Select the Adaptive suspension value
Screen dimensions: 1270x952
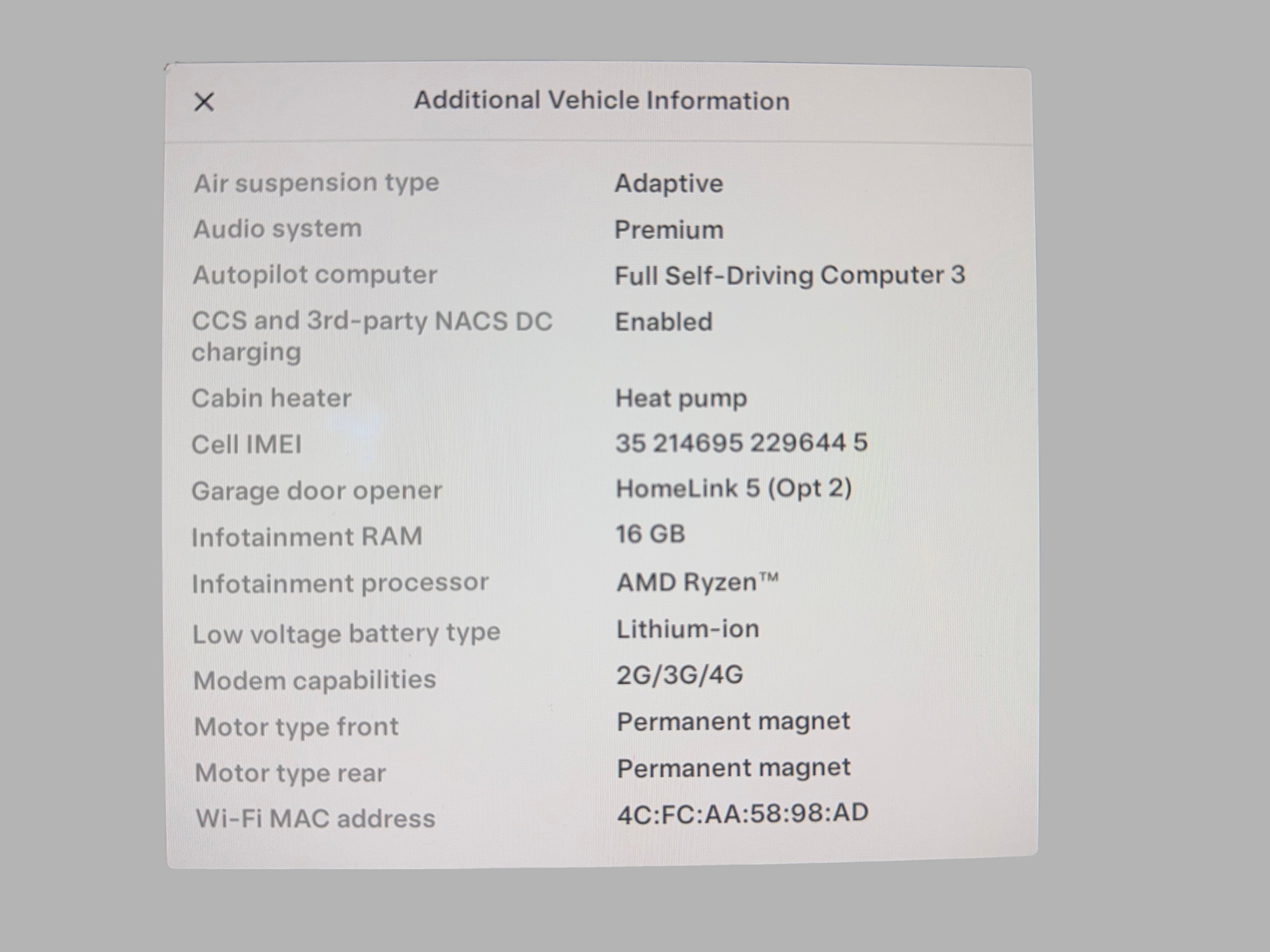click(669, 184)
